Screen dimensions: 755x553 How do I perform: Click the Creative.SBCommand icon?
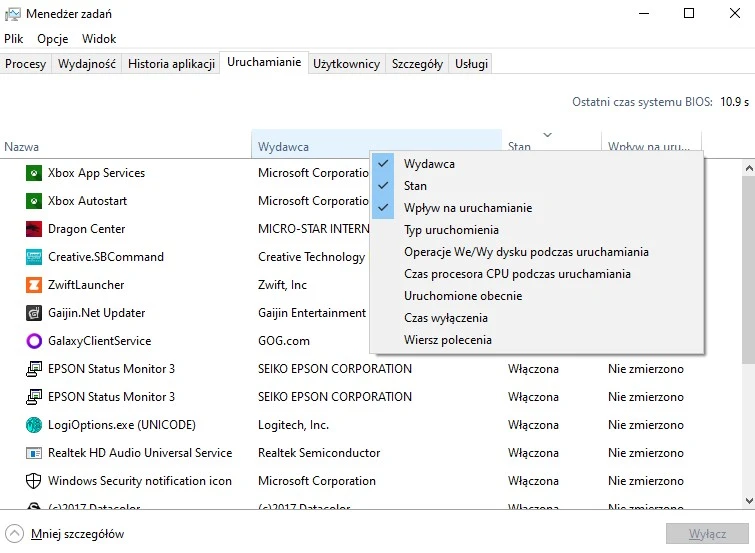point(33,257)
